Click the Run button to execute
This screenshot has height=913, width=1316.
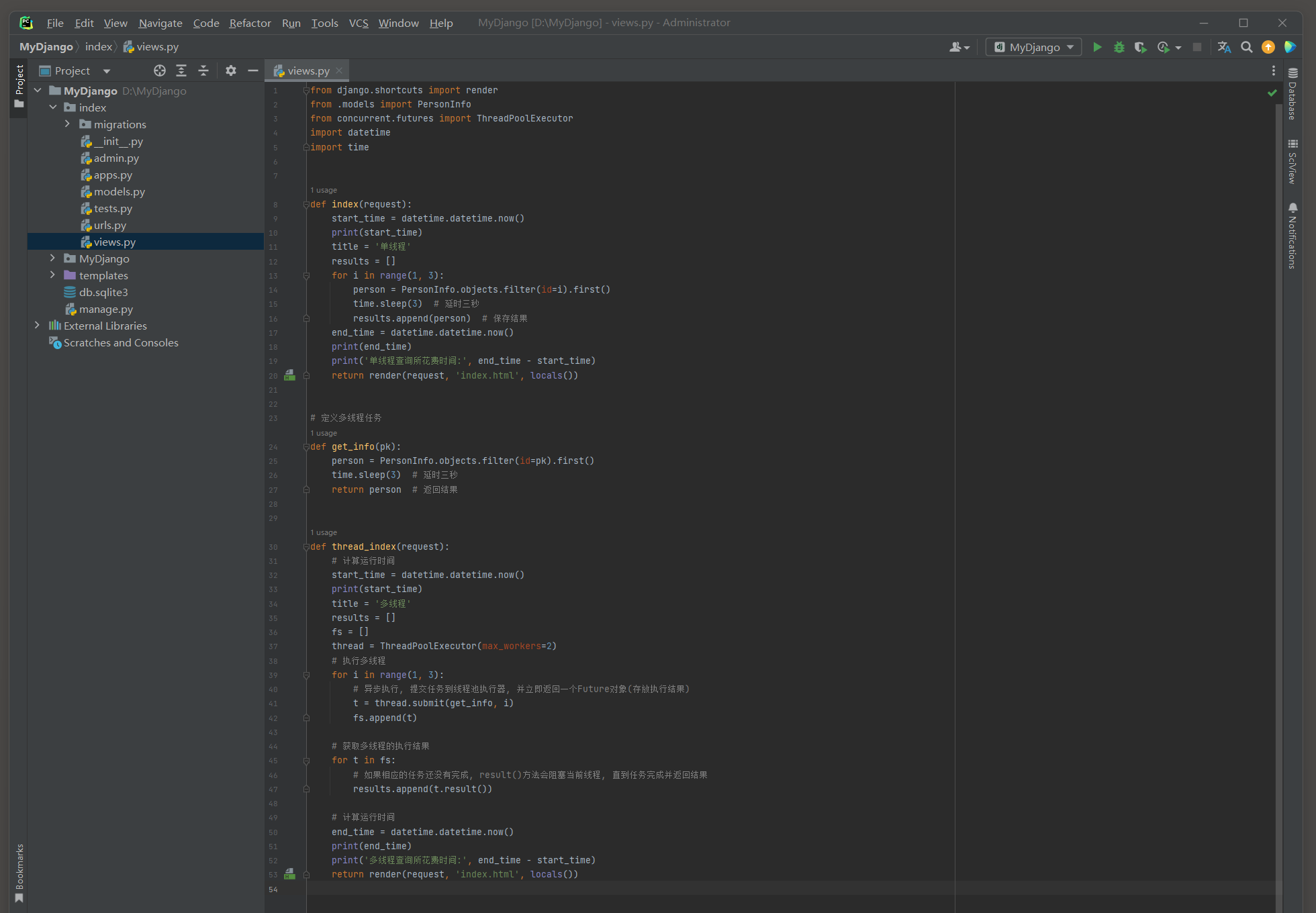1097,47
